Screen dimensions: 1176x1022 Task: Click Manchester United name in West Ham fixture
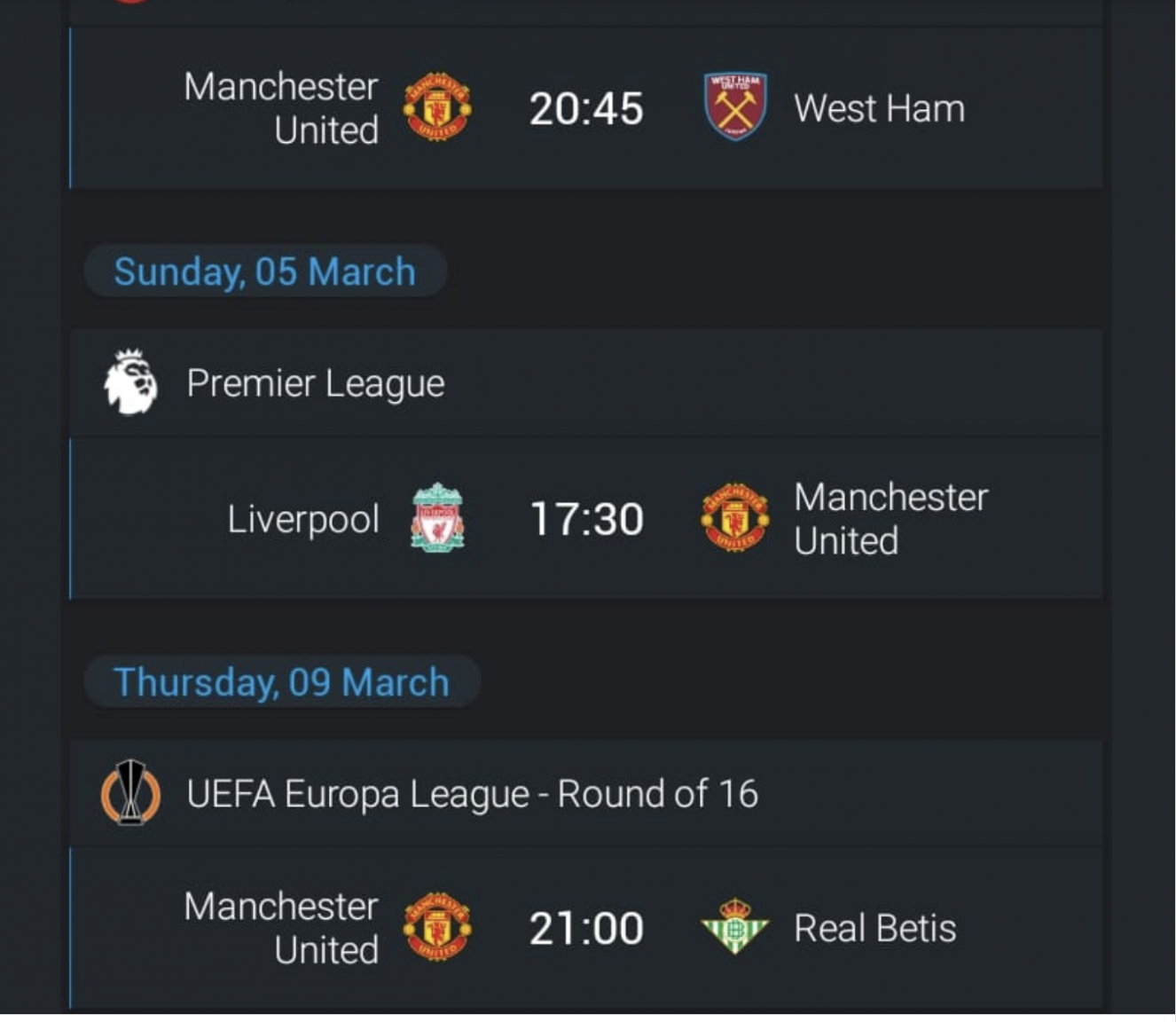(281, 108)
